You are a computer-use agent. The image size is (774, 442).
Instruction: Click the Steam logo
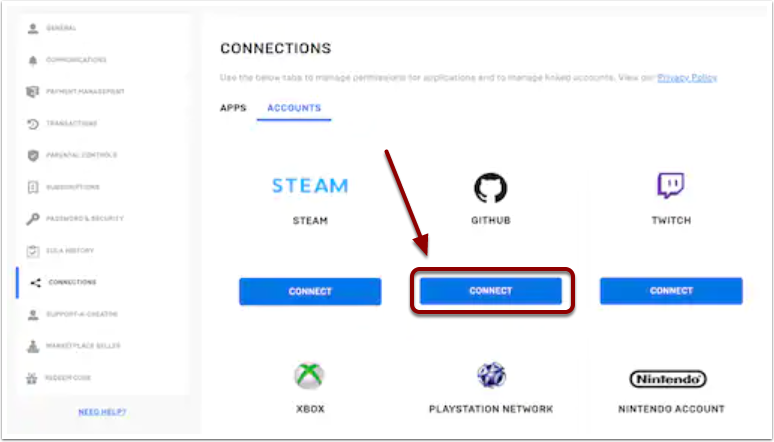point(310,186)
